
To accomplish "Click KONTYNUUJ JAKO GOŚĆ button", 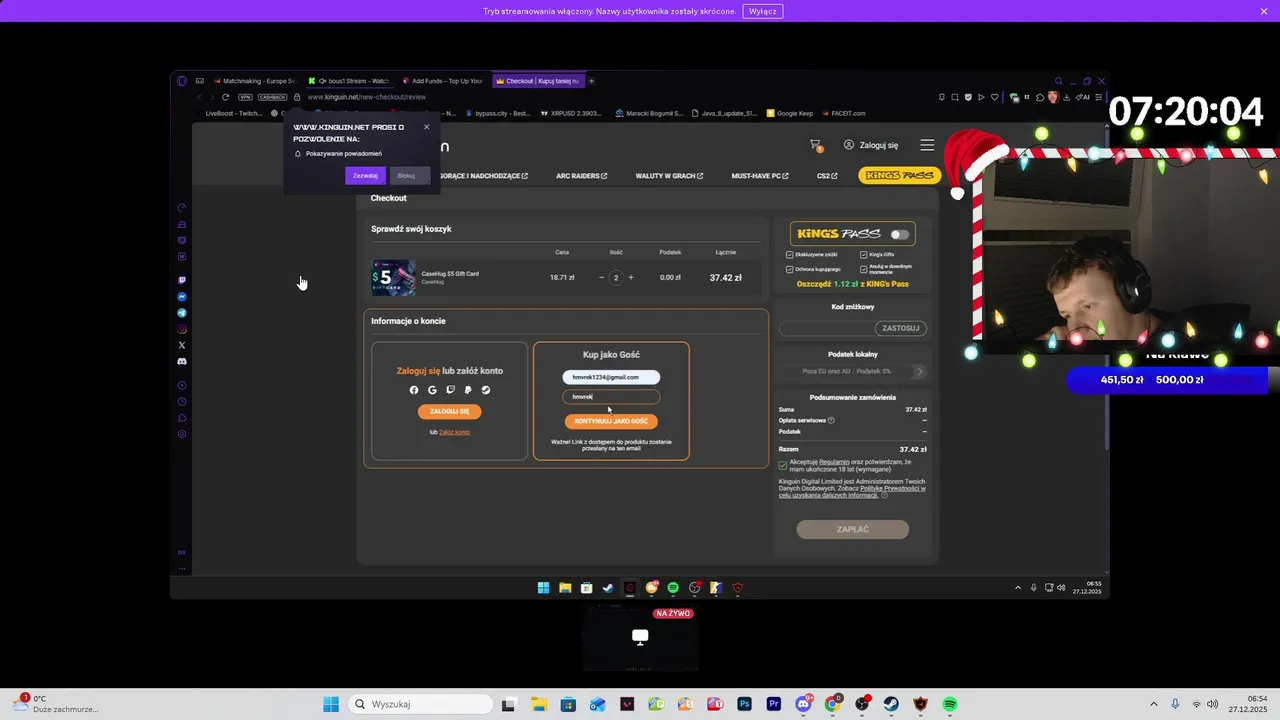I will tap(611, 421).
